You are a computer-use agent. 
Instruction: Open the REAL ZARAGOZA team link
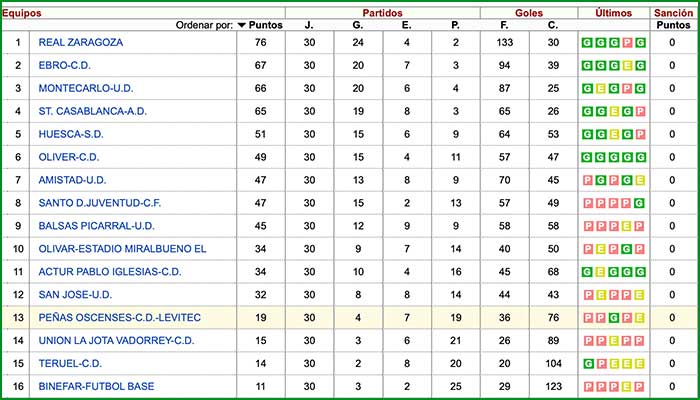(80, 42)
